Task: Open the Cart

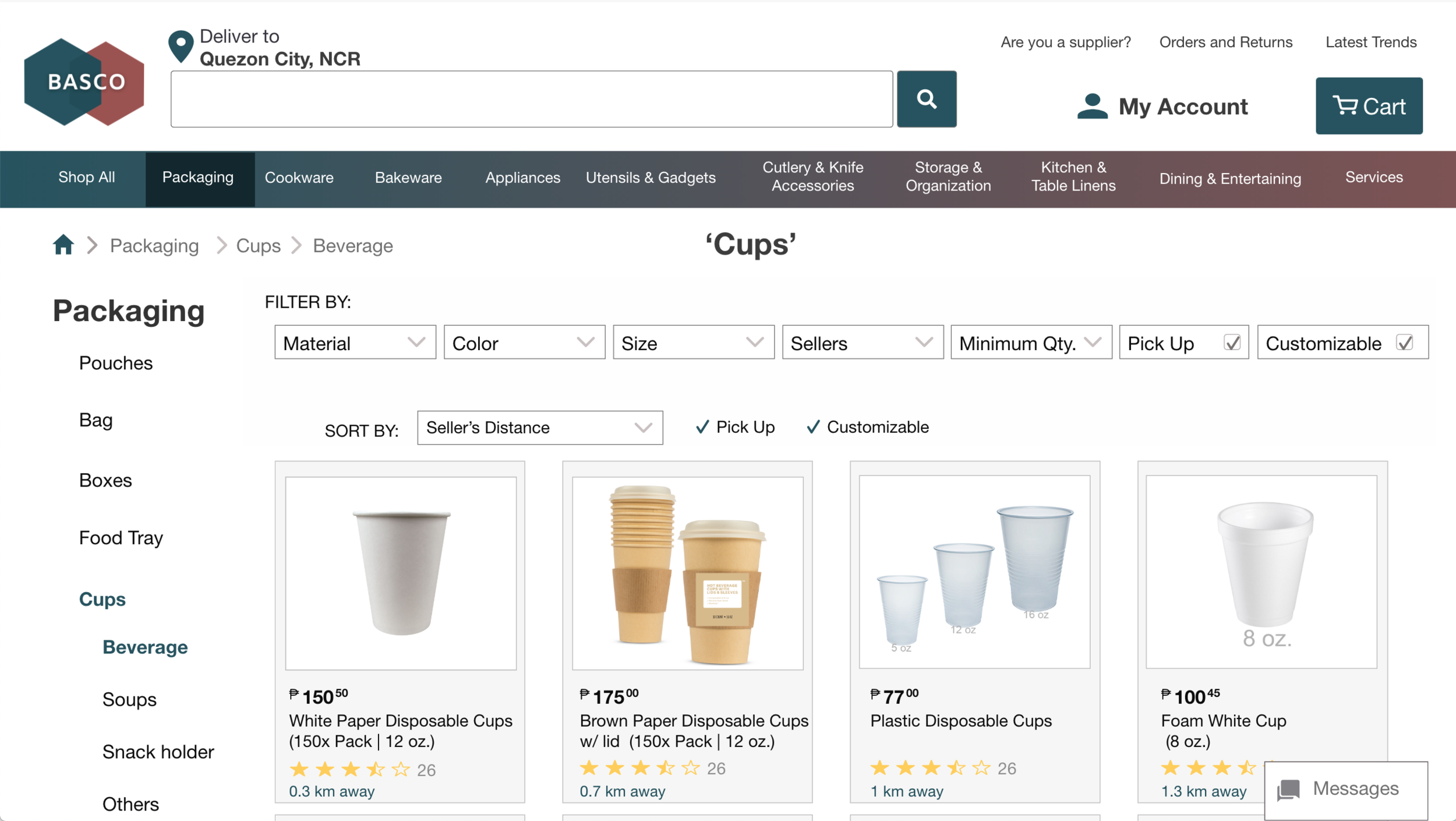Action: coord(1369,106)
